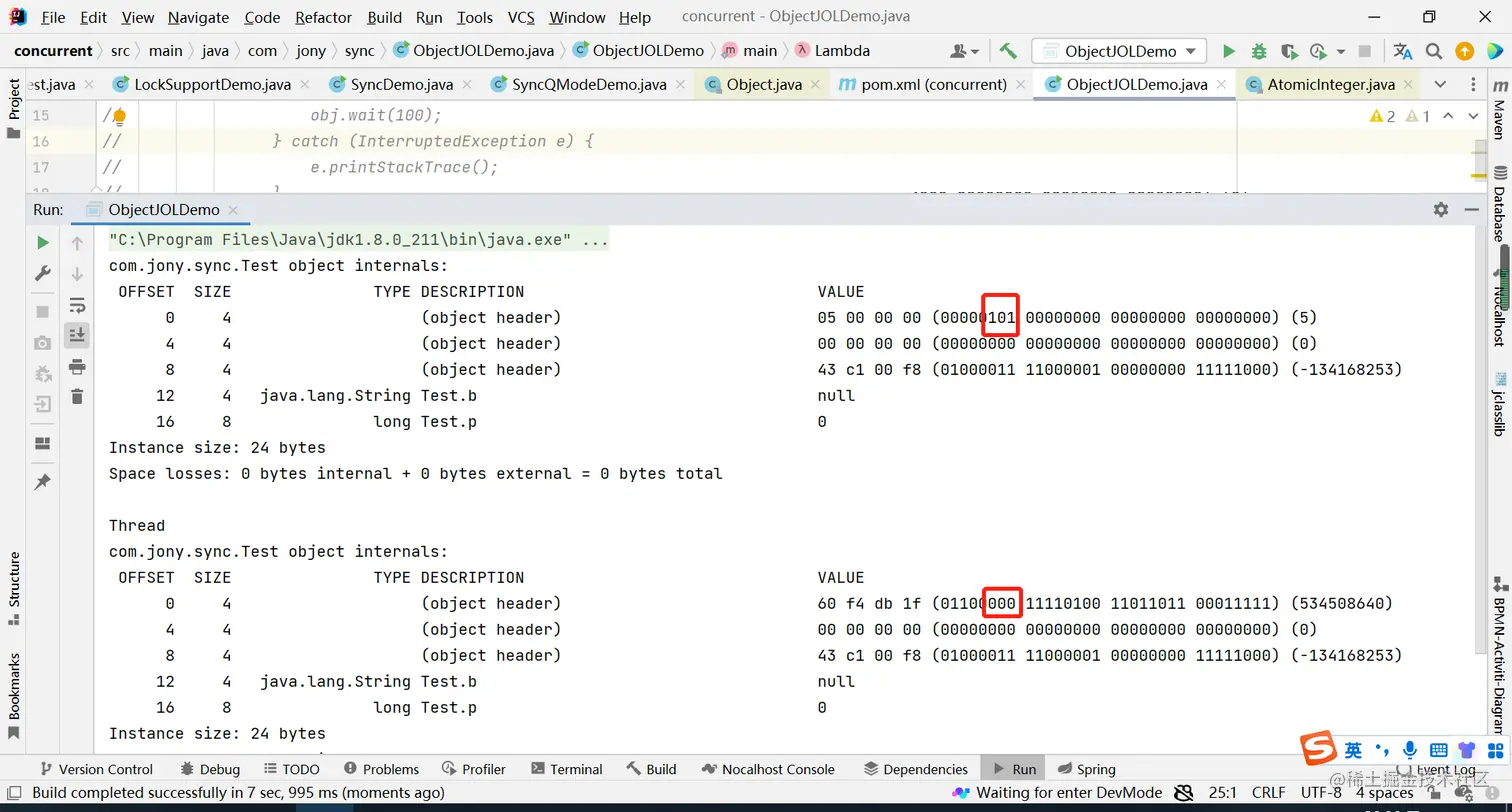Open run configuration wrench in Run panel
Screen dimensions: 1512x812
point(43,273)
